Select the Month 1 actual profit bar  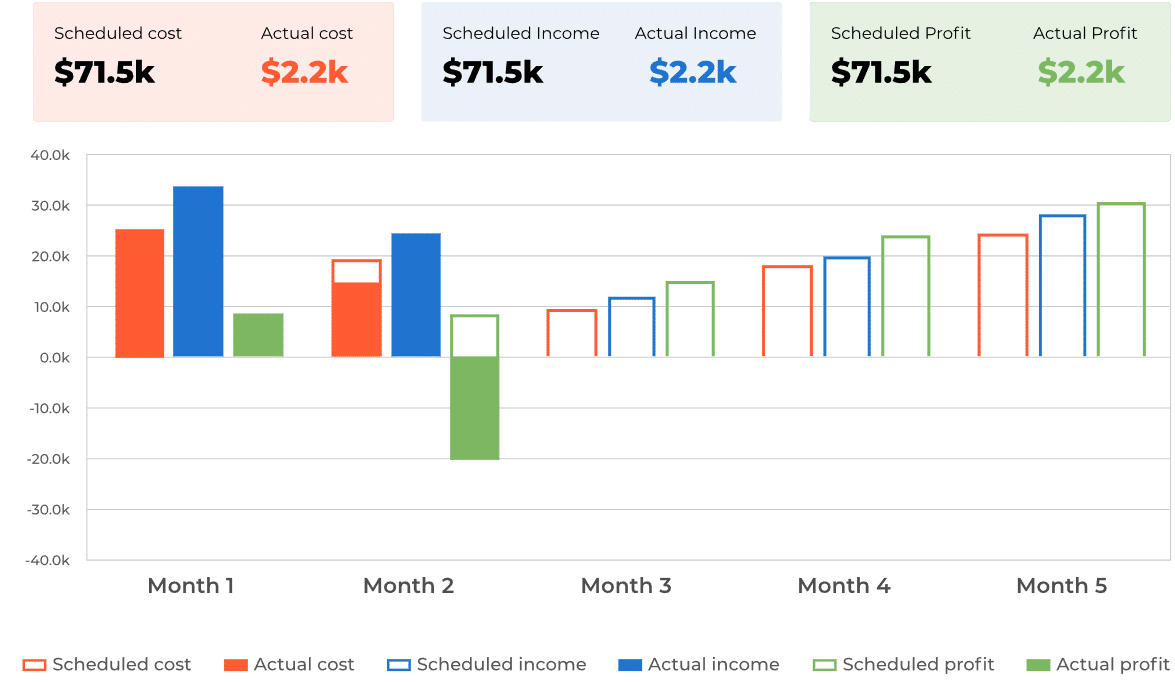click(x=258, y=335)
